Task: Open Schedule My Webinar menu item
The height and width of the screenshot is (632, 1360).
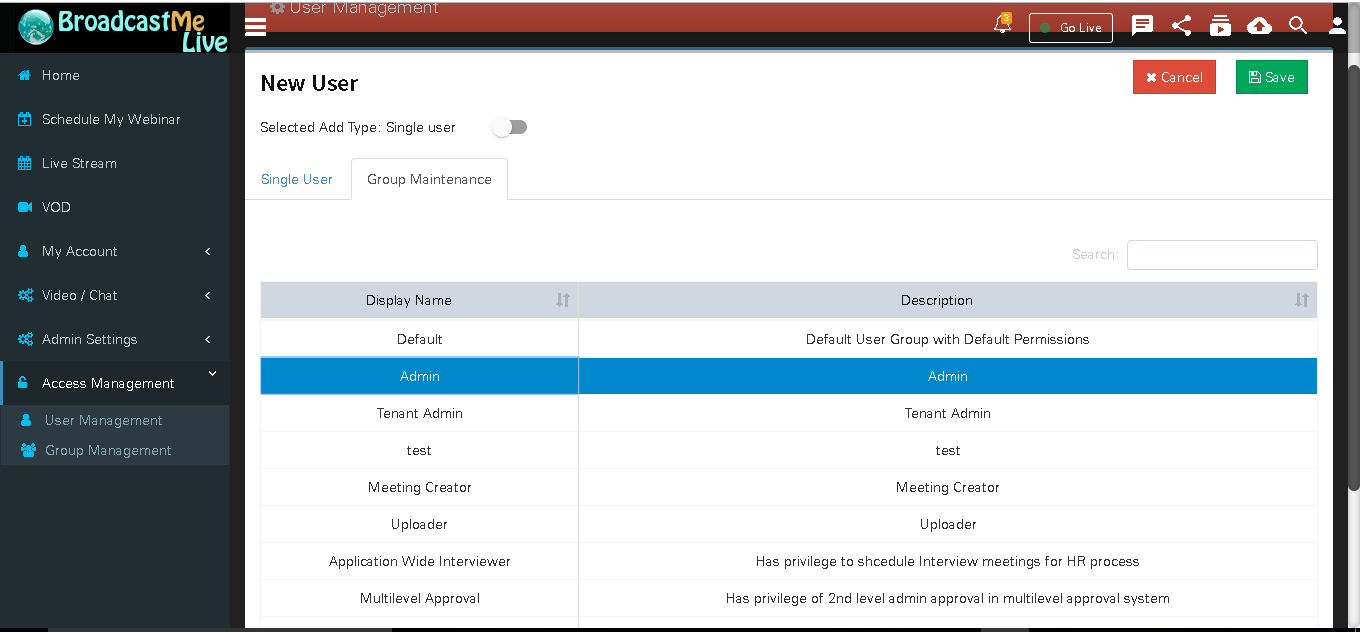Action: point(111,119)
